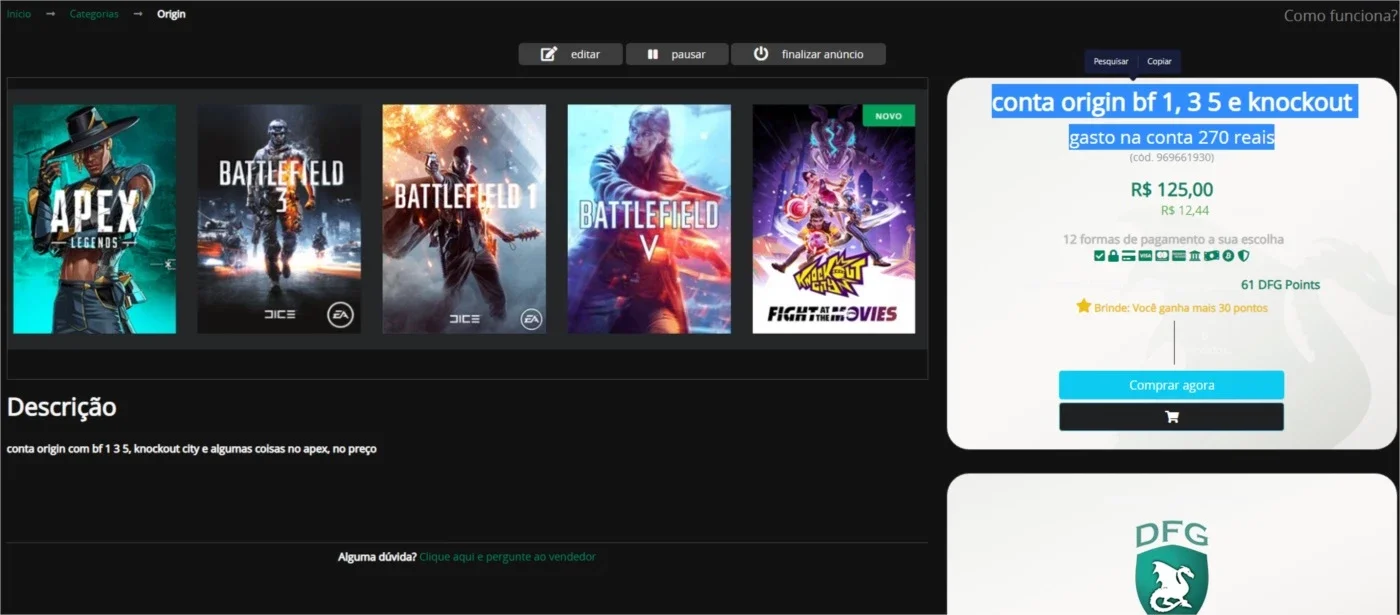Click the shield payment icon

click(x=1243, y=256)
